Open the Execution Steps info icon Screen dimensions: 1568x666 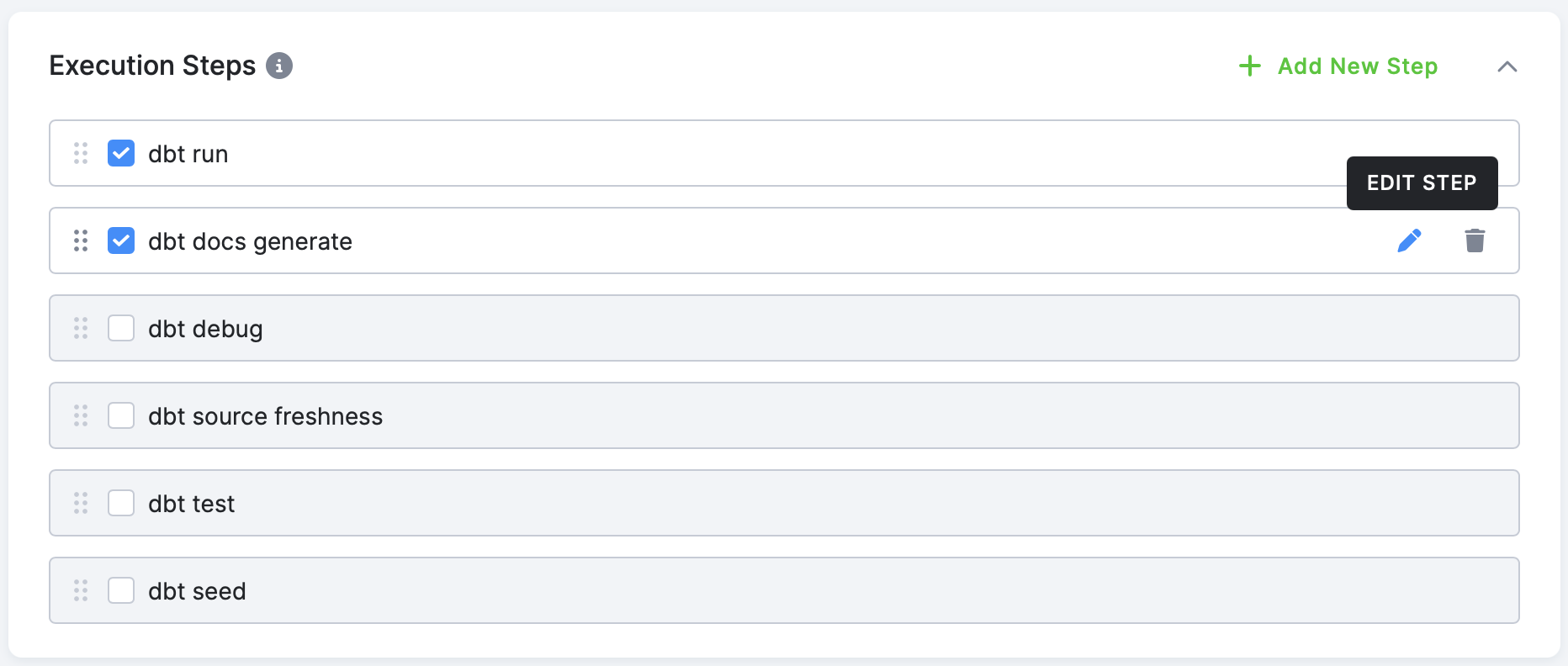(279, 66)
